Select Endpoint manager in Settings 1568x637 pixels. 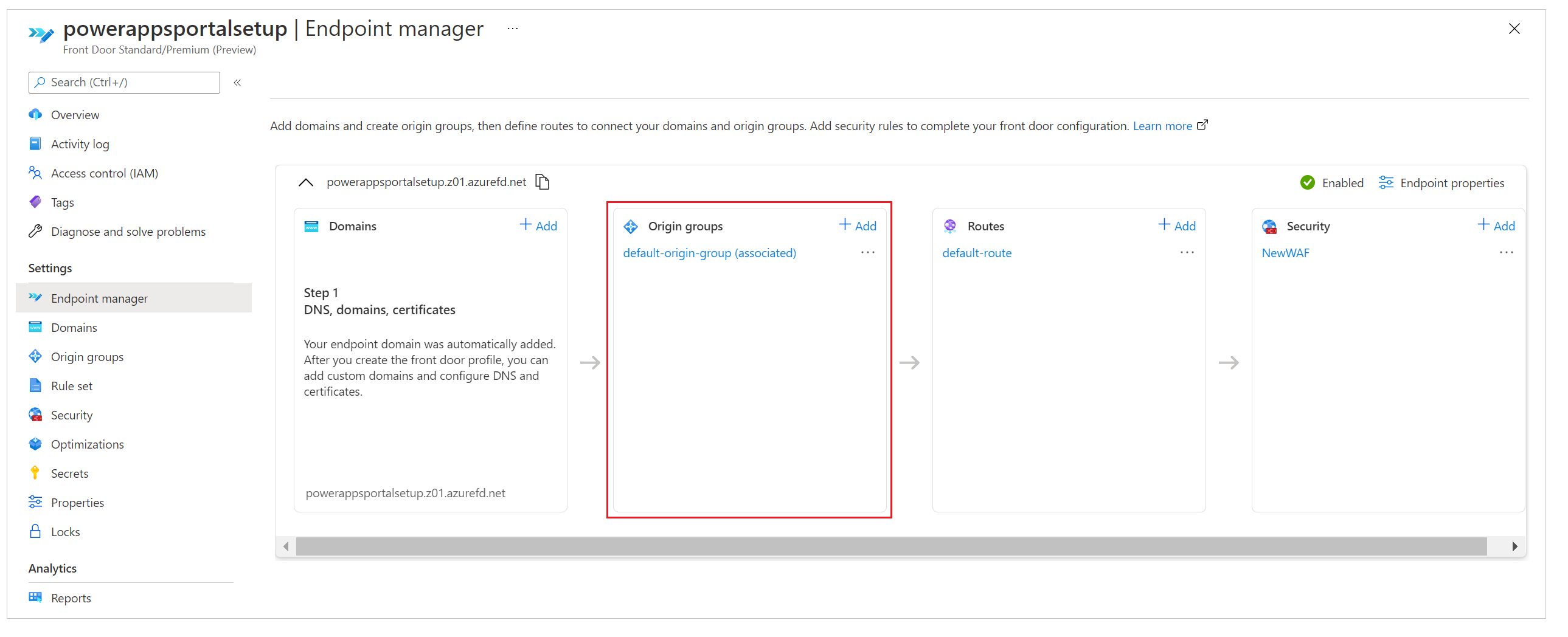(x=134, y=298)
